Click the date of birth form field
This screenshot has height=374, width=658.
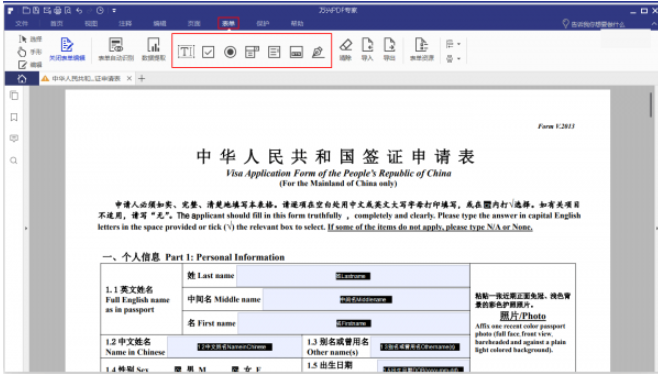point(423,366)
